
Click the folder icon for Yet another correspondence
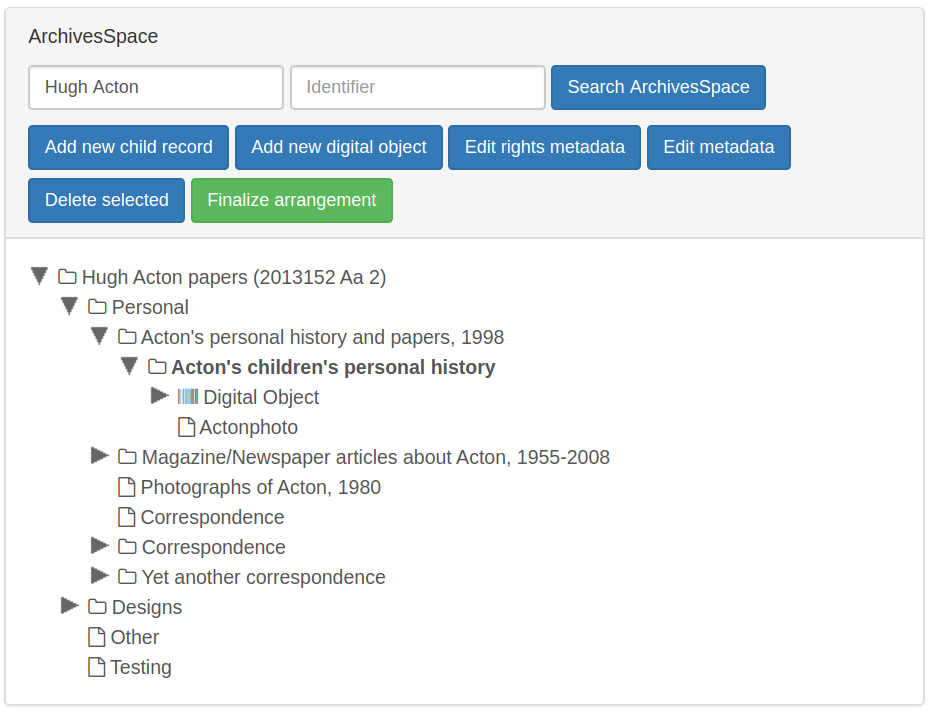pos(126,577)
